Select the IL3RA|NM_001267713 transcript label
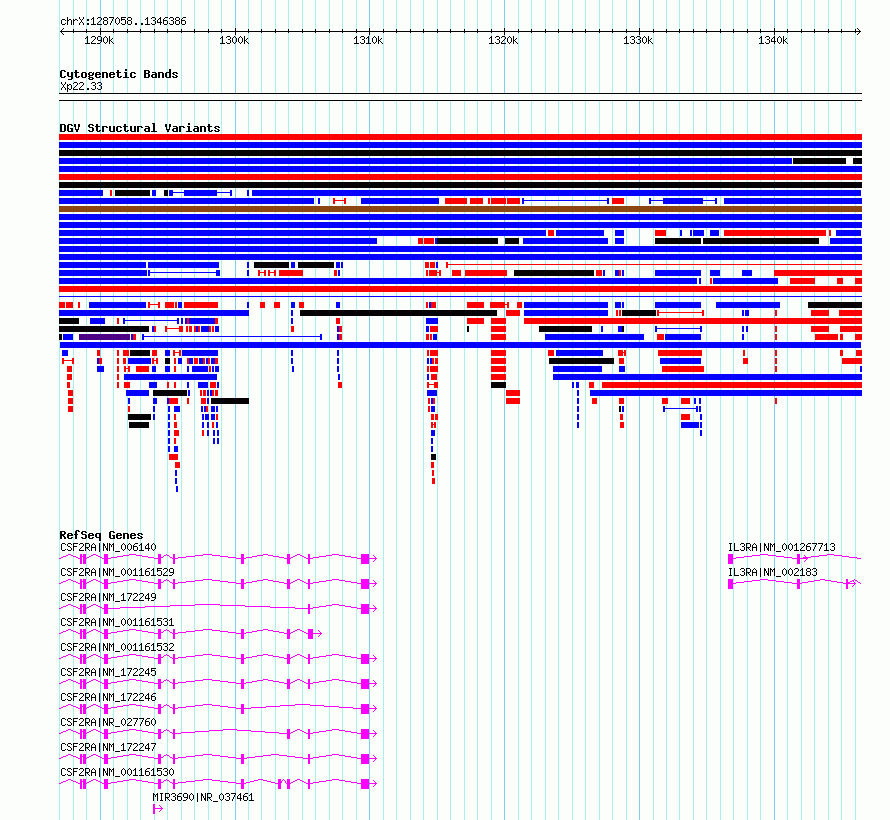Image resolution: width=890 pixels, height=820 pixels. click(782, 547)
